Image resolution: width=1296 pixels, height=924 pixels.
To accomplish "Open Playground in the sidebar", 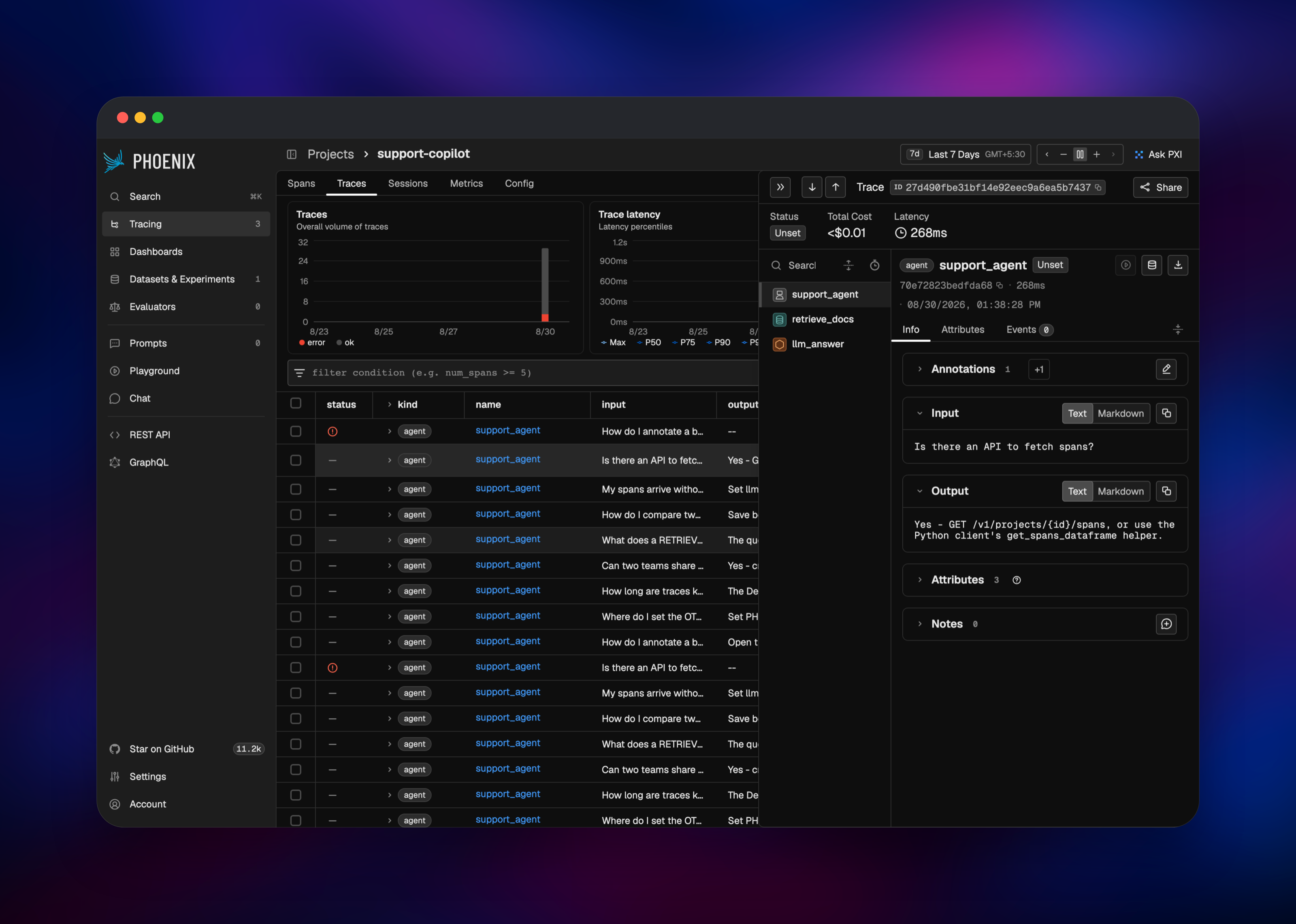I will pyautogui.click(x=186, y=370).
